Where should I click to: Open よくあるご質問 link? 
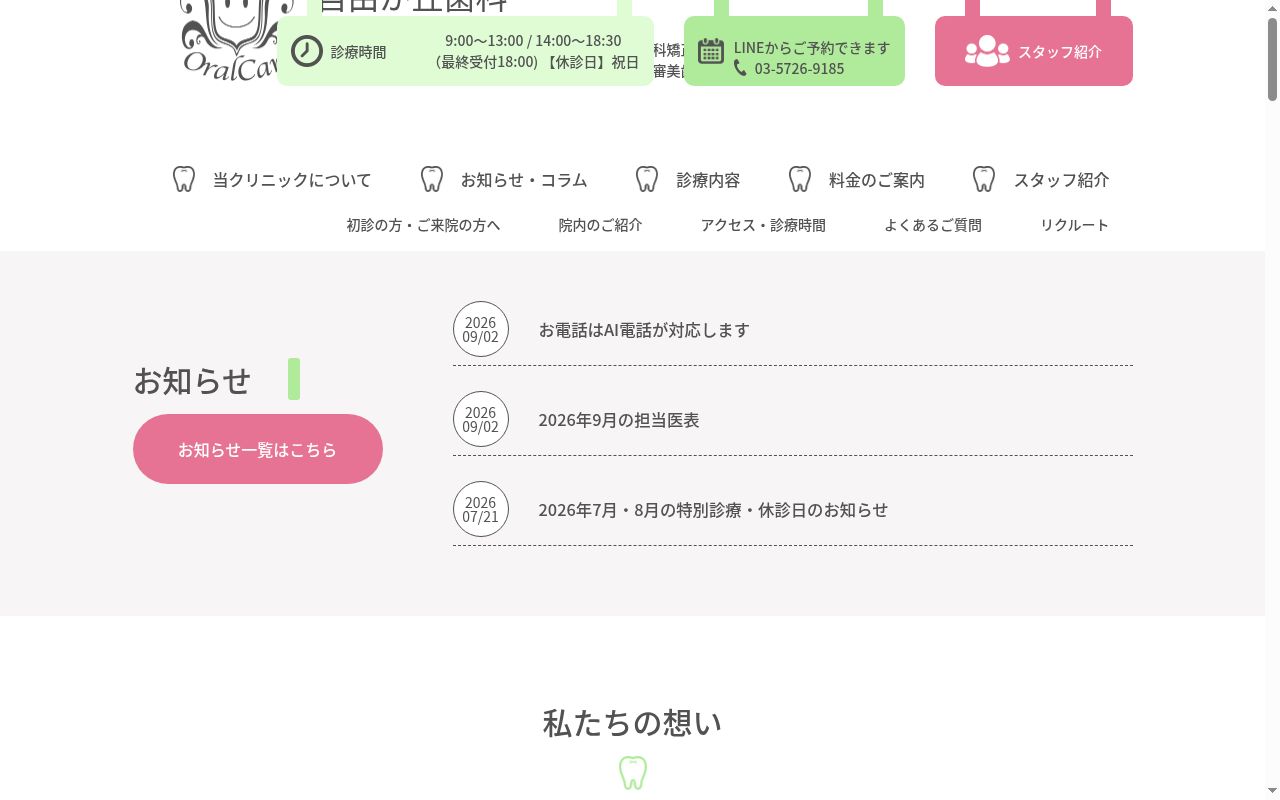click(933, 225)
